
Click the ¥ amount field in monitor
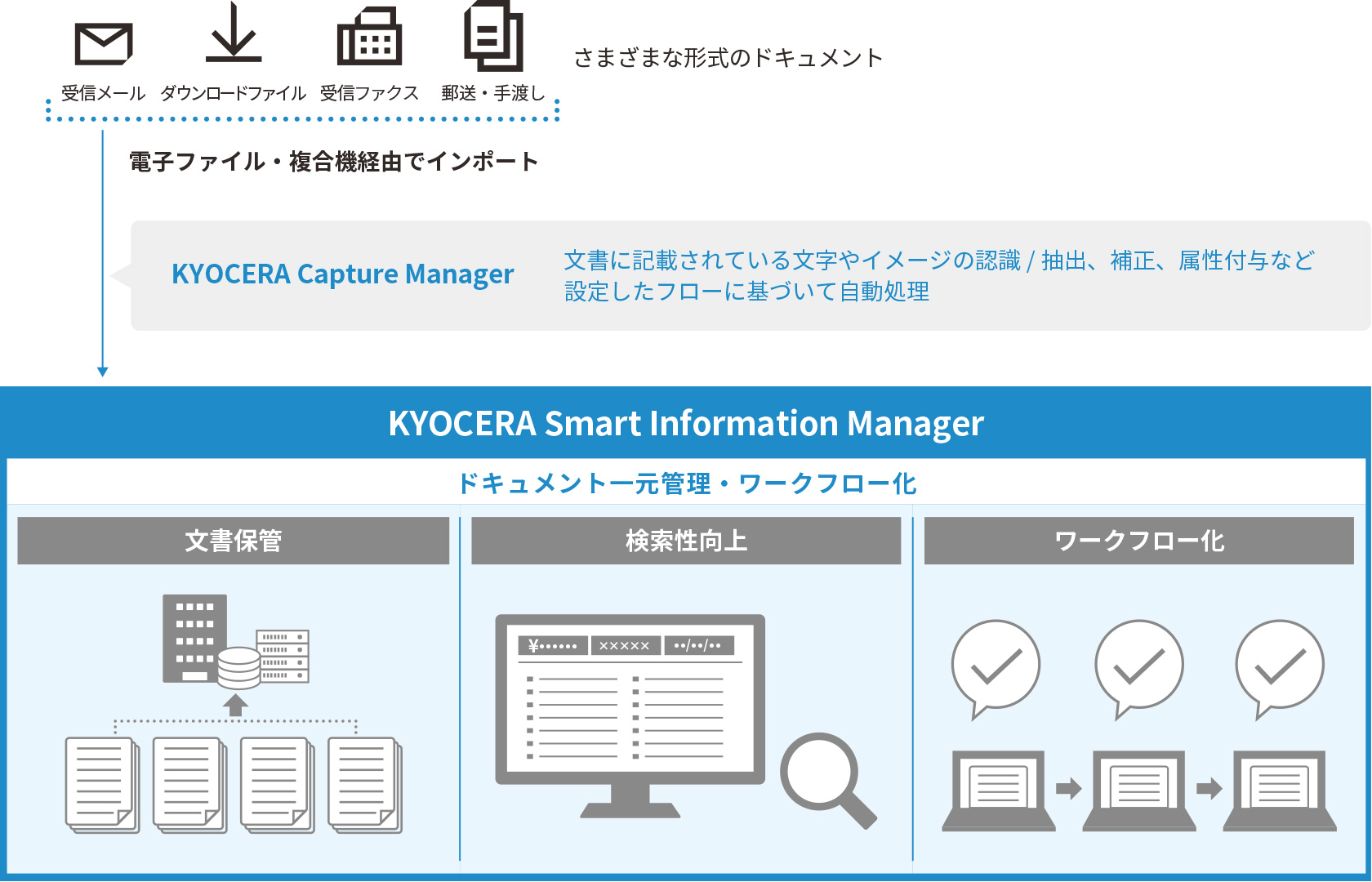coord(553,645)
